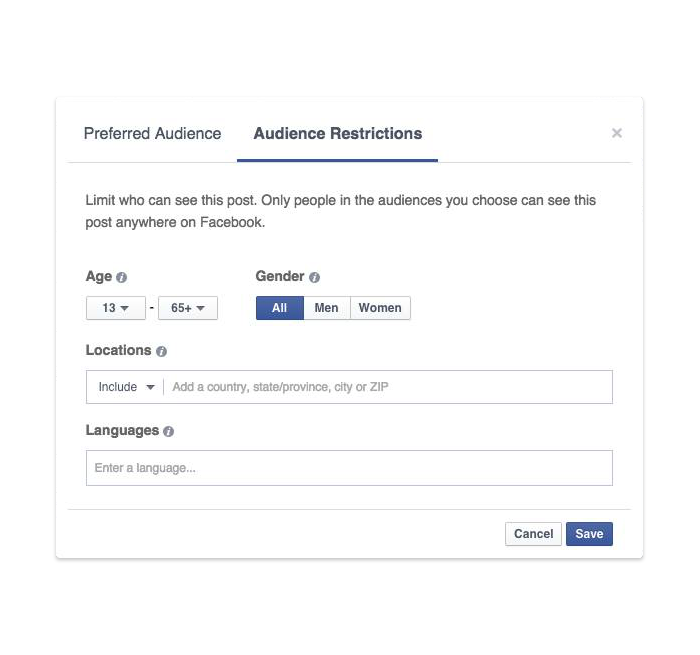Open the Locations info tooltip icon
The width and height of the screenshot is (700, 655).
click(161, 351)
